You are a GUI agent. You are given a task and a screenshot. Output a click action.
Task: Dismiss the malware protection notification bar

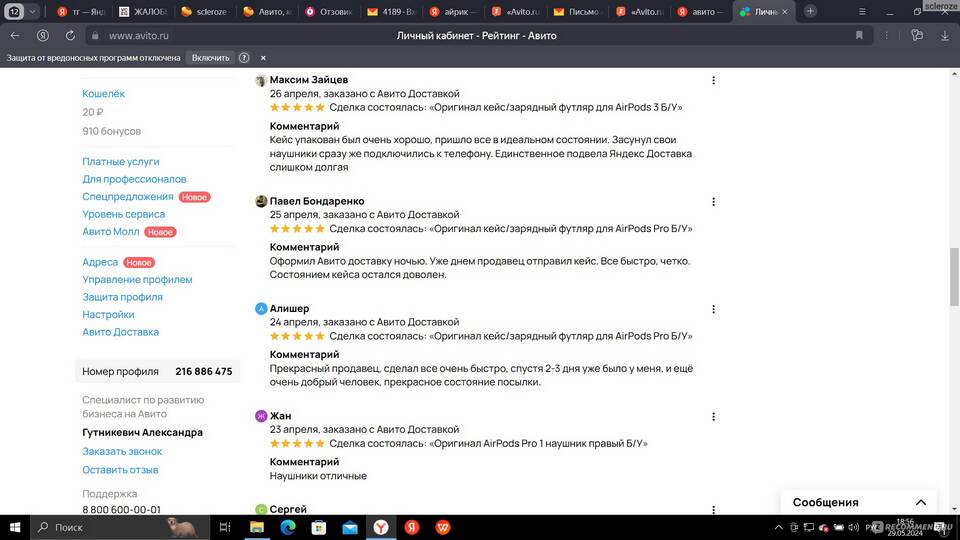point(263,58)
